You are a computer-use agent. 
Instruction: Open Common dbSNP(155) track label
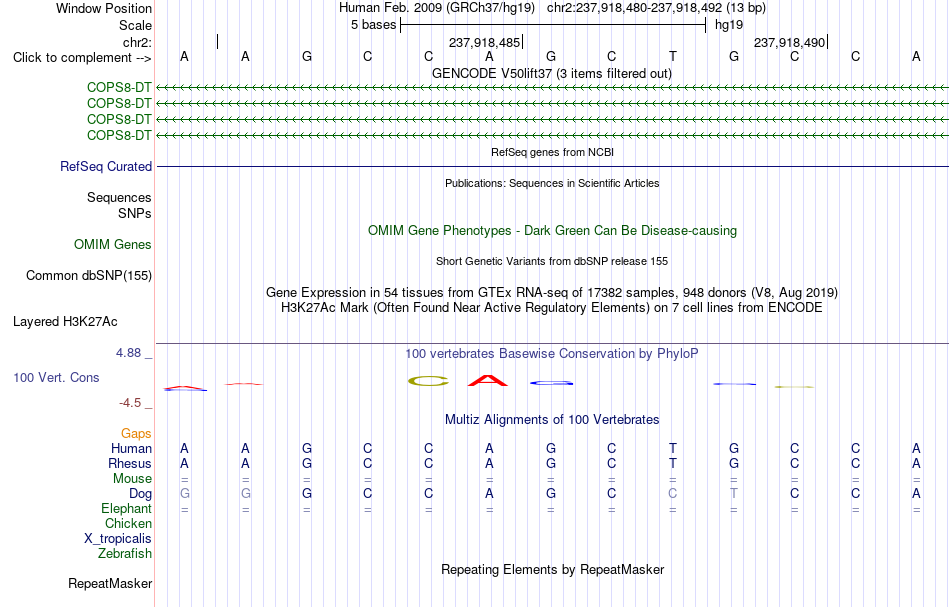pos(89,276)
